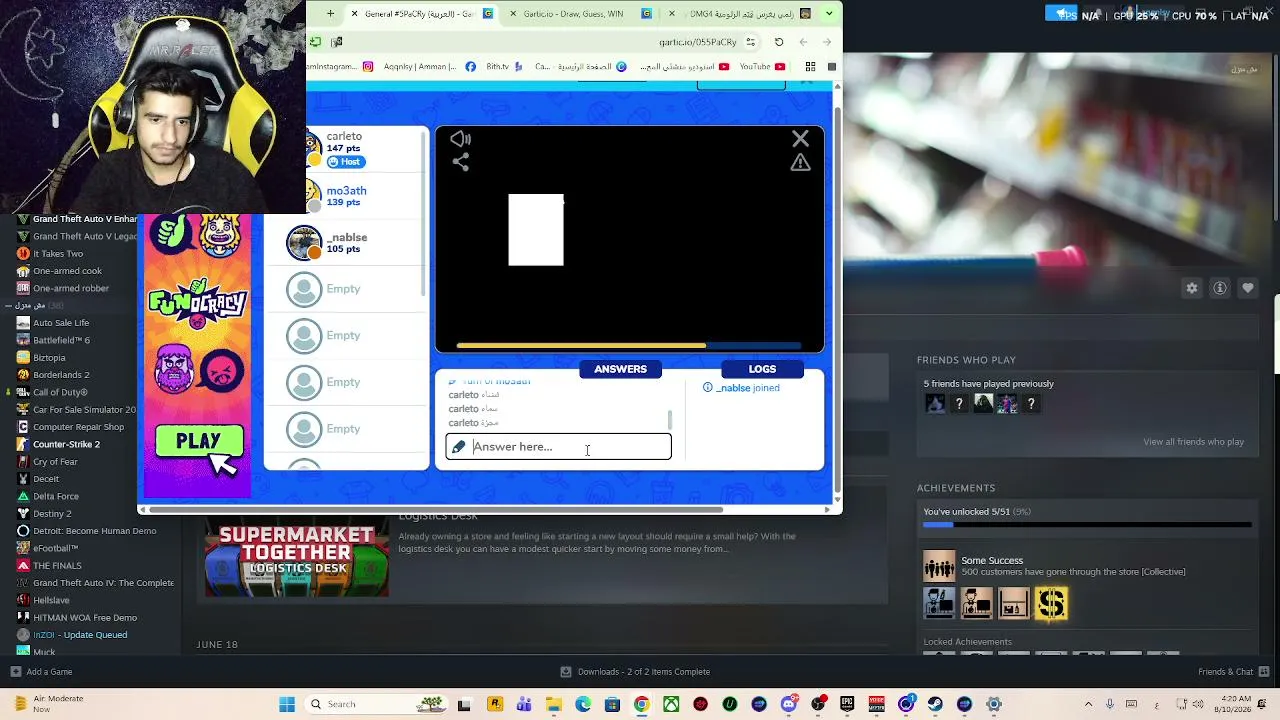1280x720 pixels.
Task: Open the Supermarket Together Logistics Desk thumbnail
Action: (297, 556)
